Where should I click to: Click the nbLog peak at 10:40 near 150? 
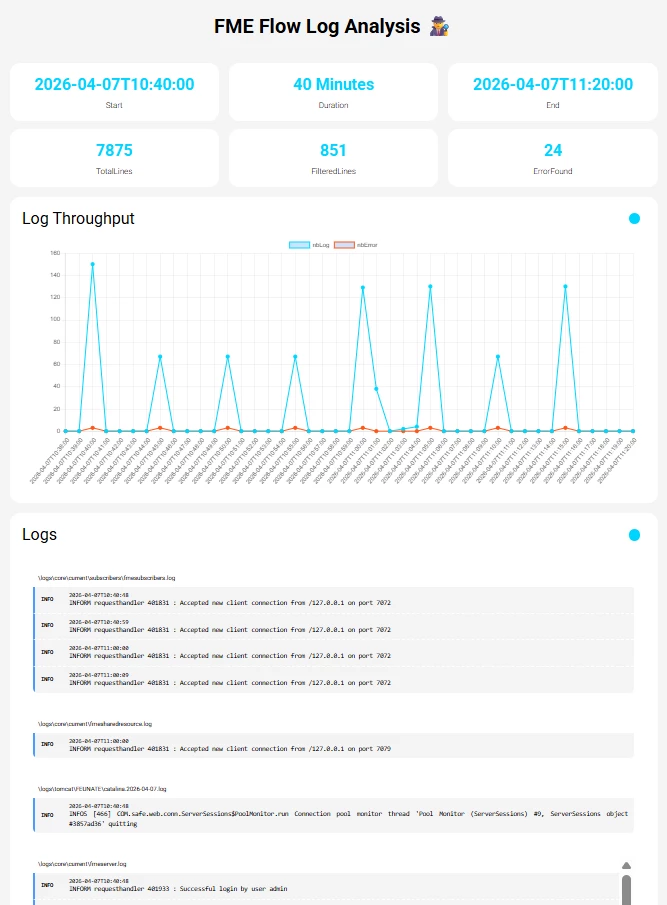click(92, 264)
